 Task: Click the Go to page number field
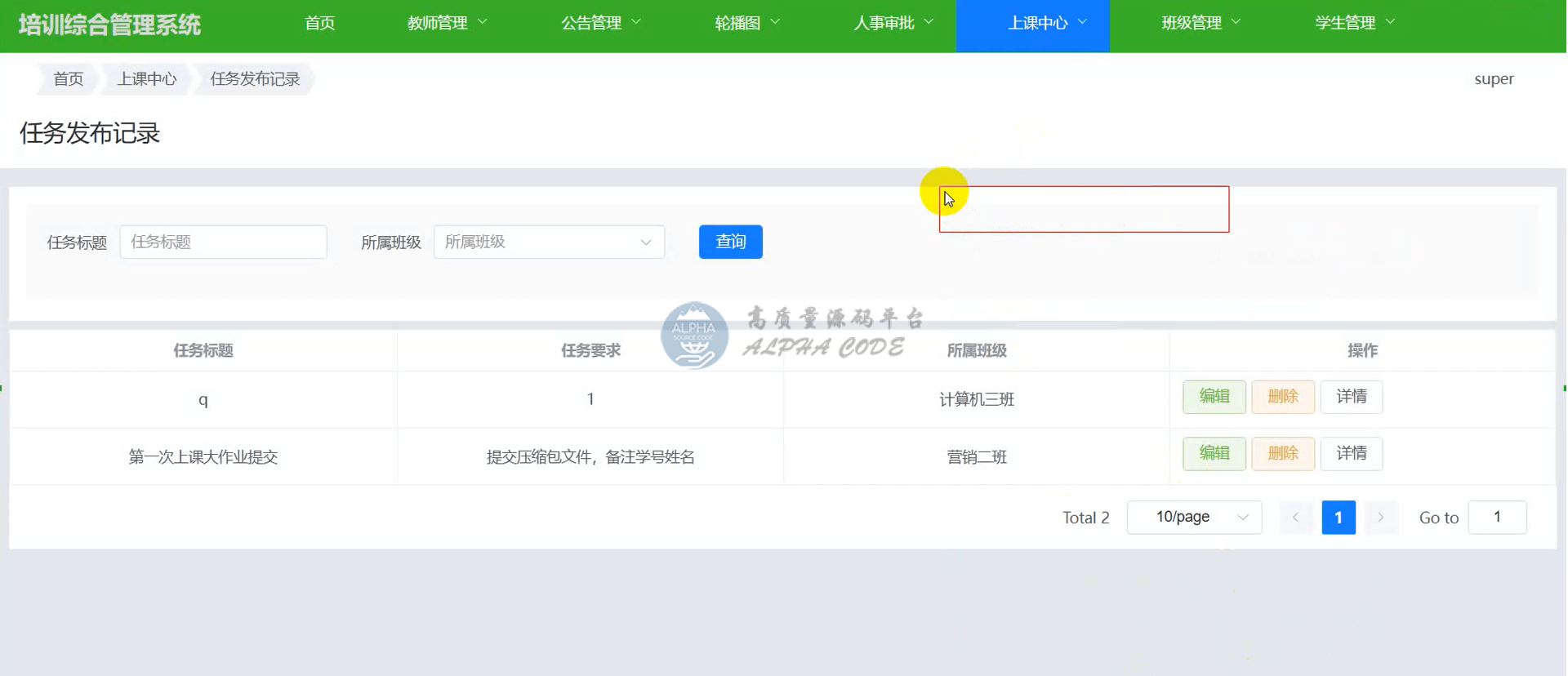1496,518
